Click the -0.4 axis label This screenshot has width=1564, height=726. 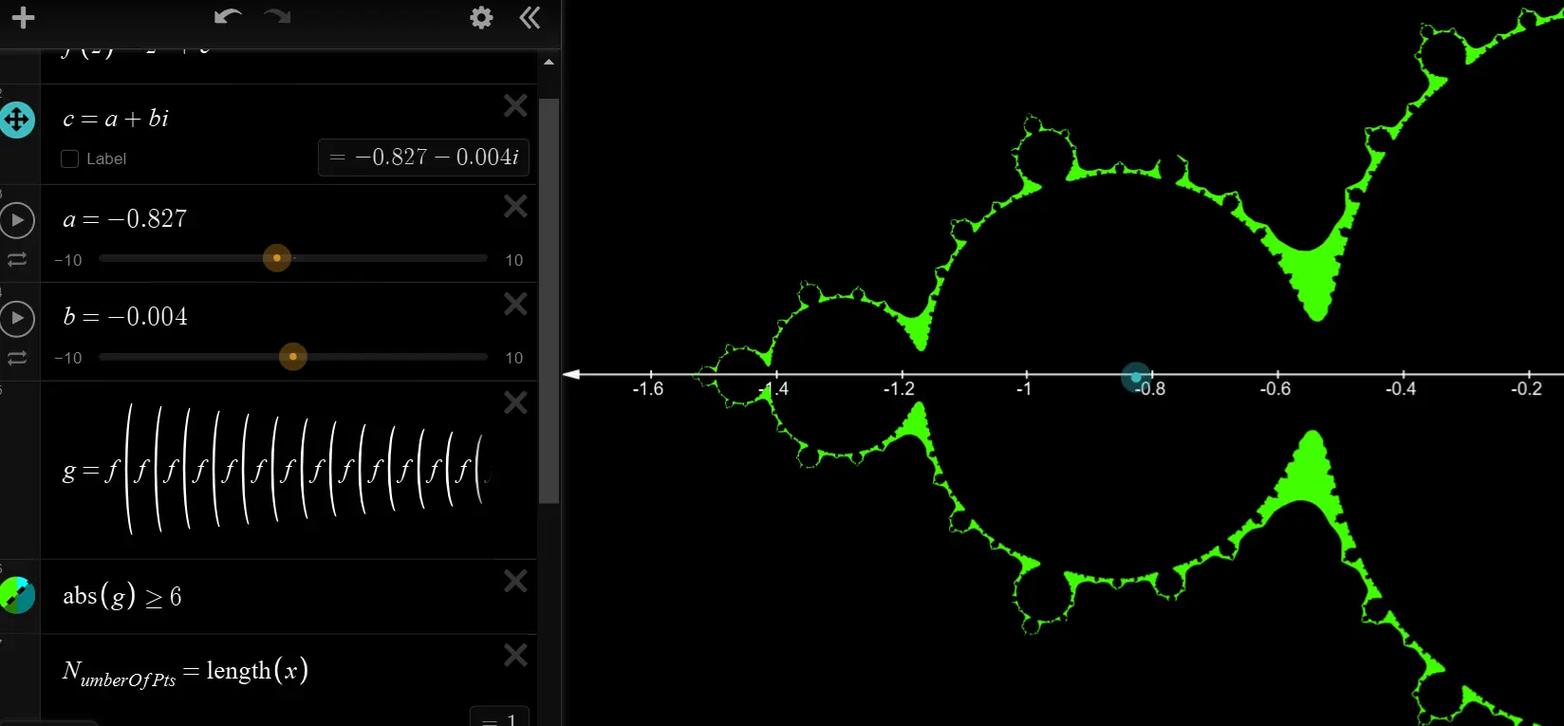(1401, 390)
